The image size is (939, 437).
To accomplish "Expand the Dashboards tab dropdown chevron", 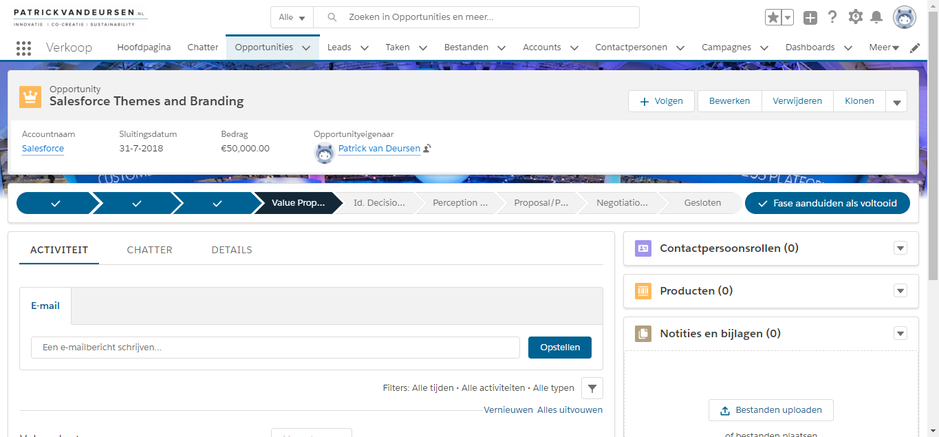I will [848, 48].
